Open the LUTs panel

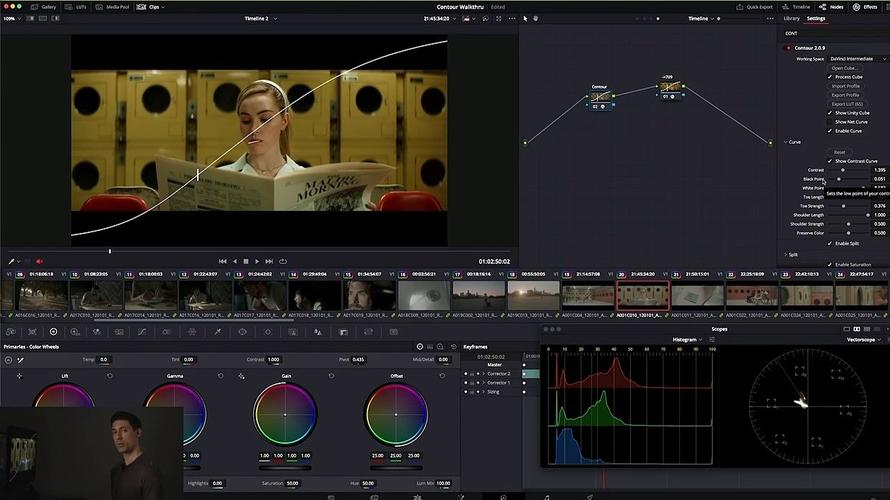coord(76,7)
